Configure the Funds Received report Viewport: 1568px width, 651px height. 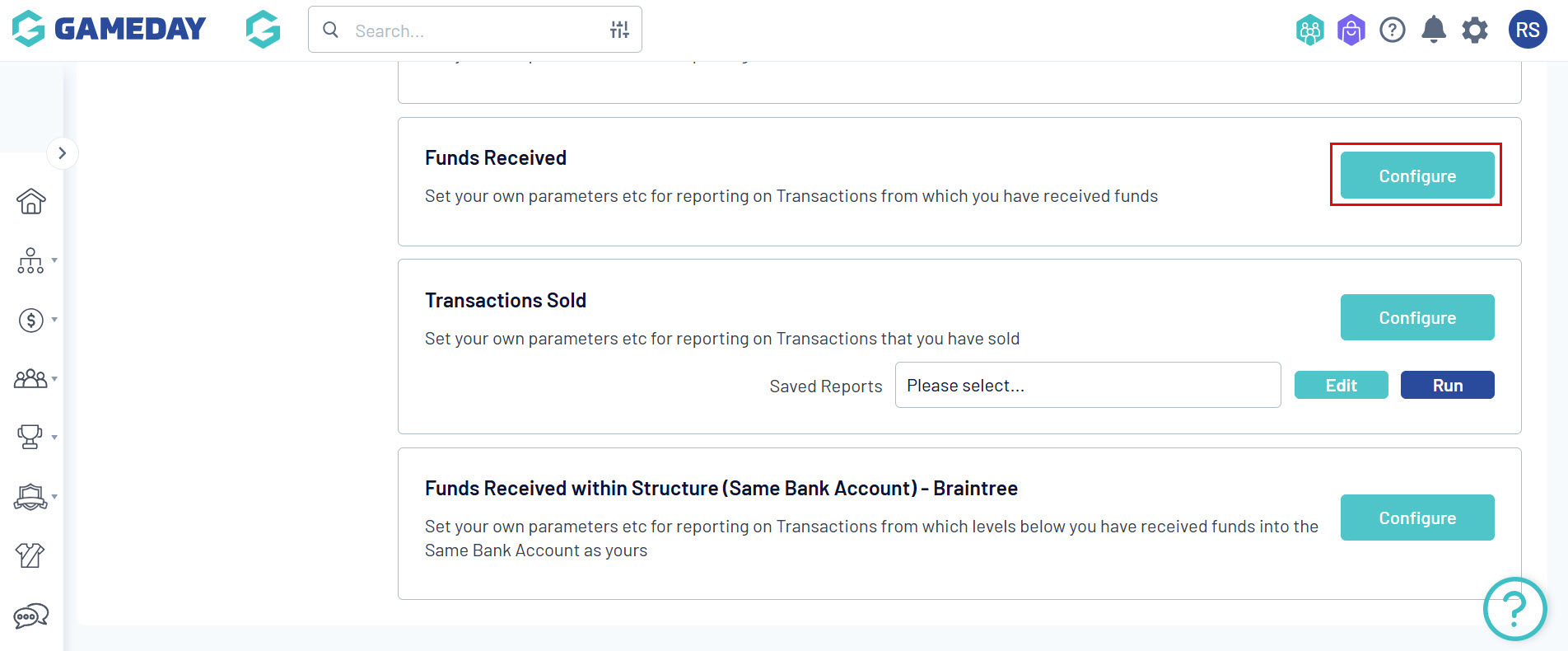(x=1416, y=176)
